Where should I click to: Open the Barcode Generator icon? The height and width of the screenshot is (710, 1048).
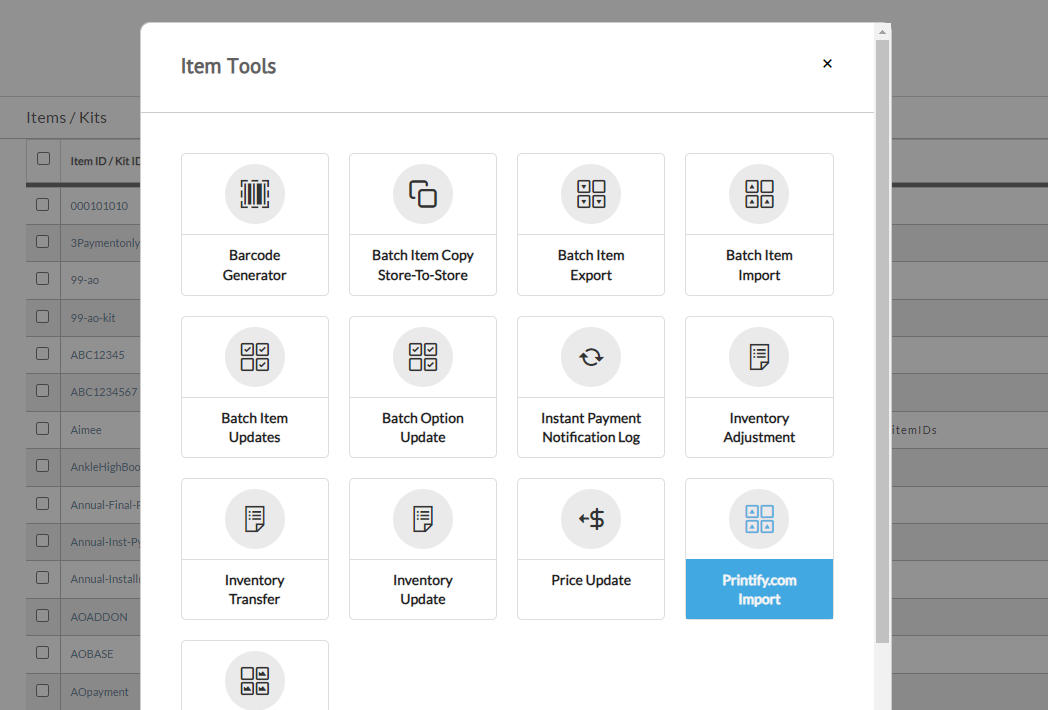pos(255,194)
